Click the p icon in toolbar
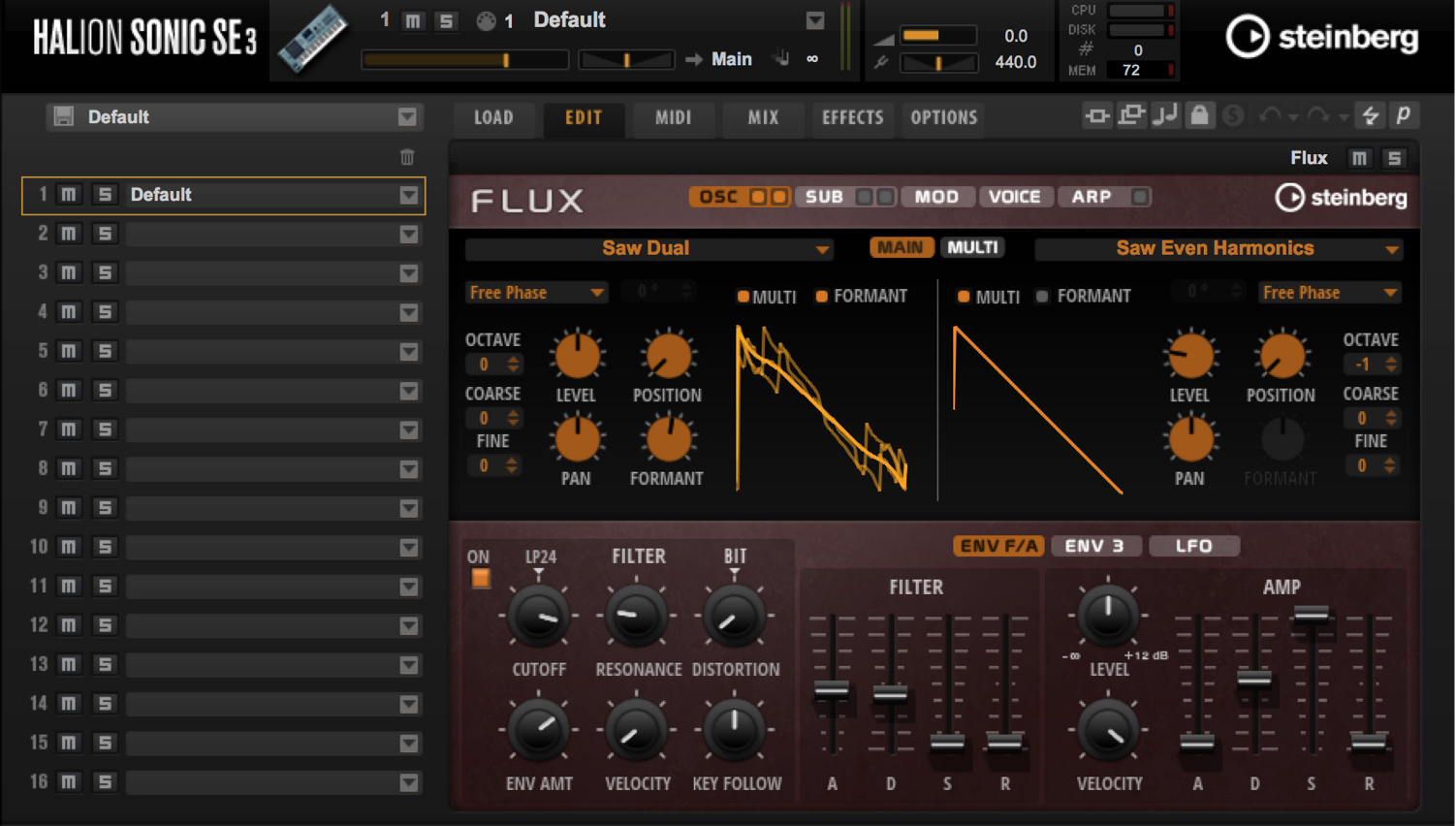The image size is (1456, 826). [x=1403, y=115]
